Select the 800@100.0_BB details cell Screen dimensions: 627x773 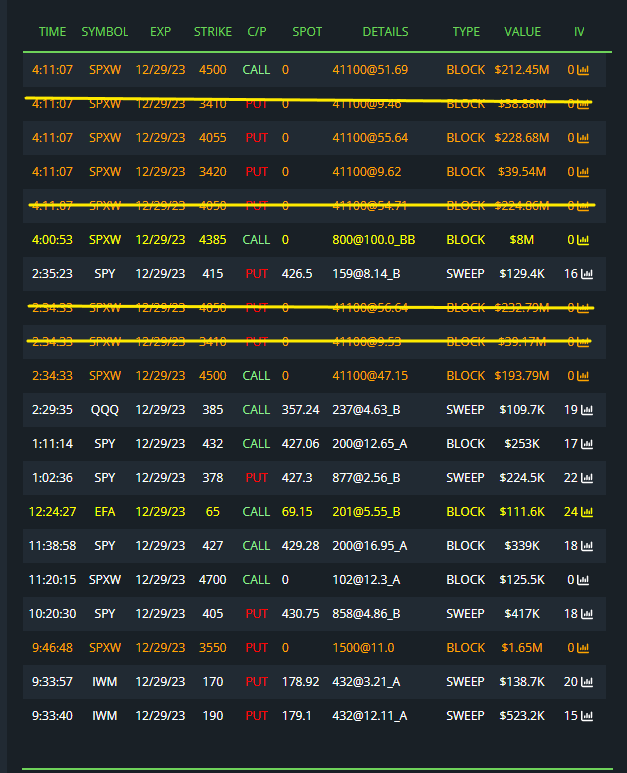click(373, 240)
